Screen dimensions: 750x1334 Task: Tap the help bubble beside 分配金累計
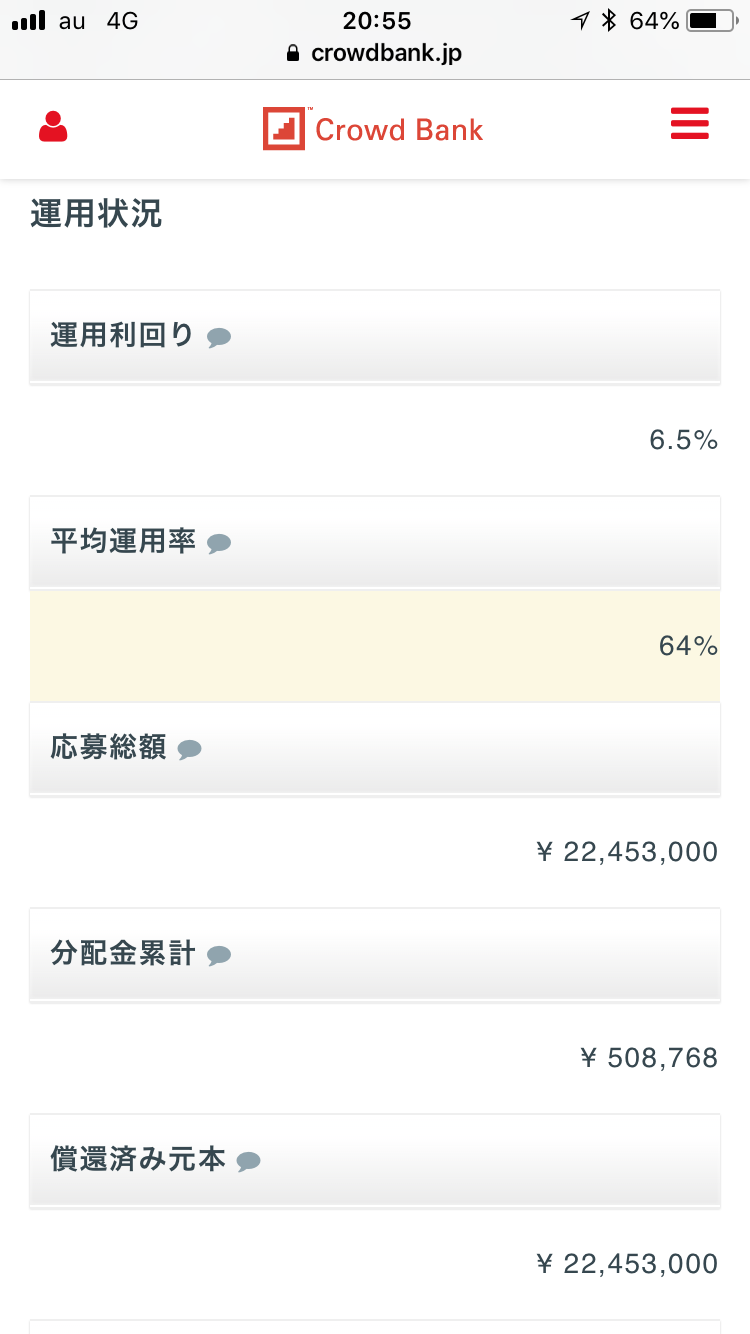pos(219,956)
